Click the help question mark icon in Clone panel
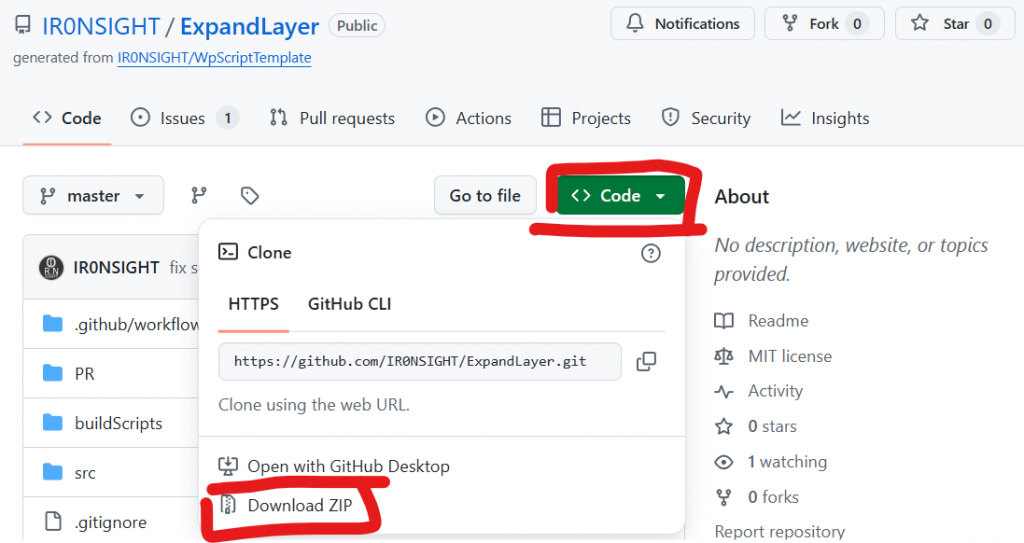Viewport: 1024px width, 543px height. [650, 253]
